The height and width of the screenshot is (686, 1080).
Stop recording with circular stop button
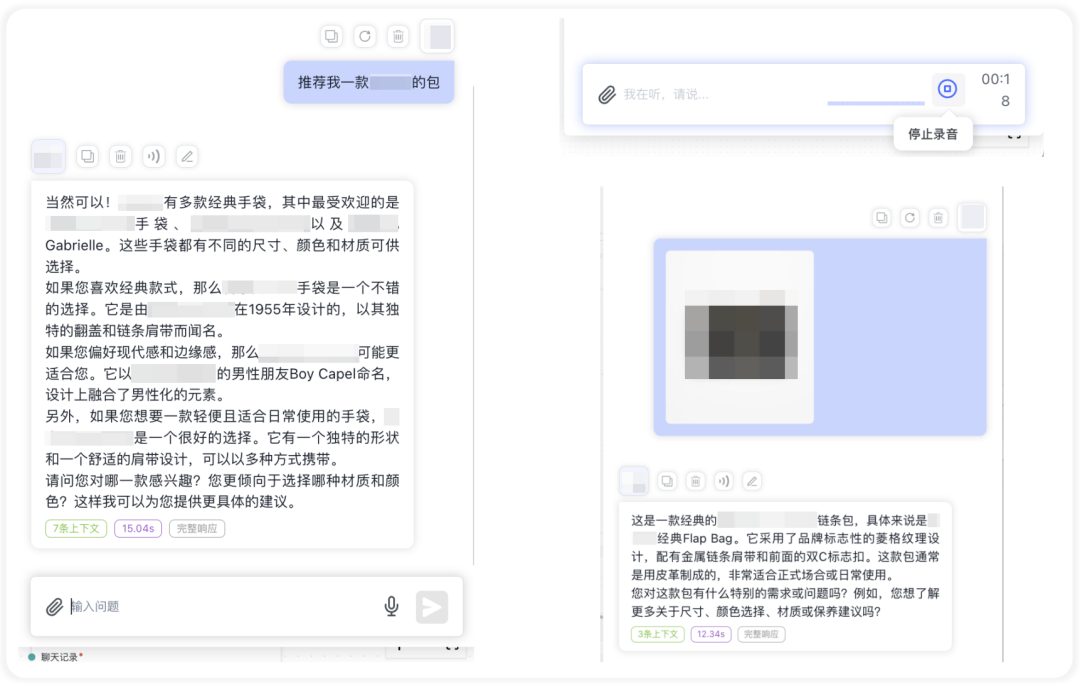947,88
